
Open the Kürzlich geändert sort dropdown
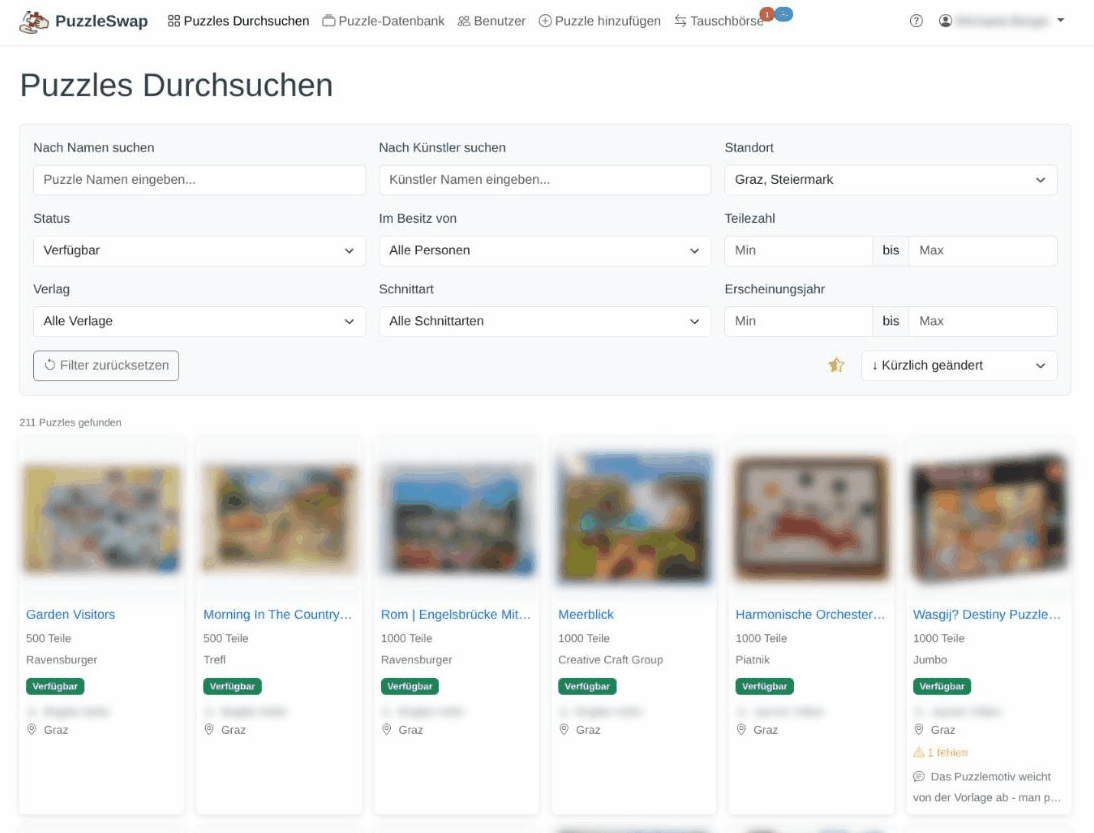click(x=958, y=366)
